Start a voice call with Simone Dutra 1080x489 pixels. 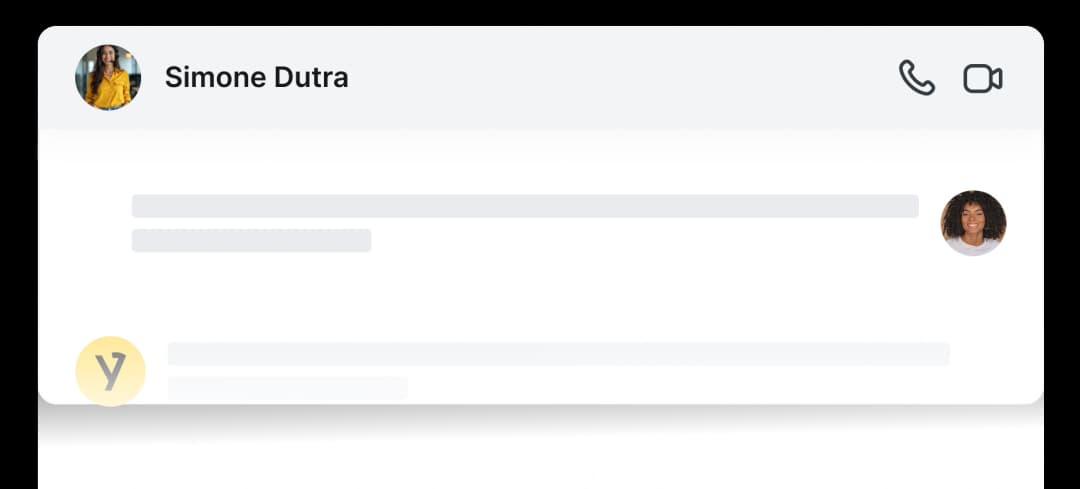point(916,78)
